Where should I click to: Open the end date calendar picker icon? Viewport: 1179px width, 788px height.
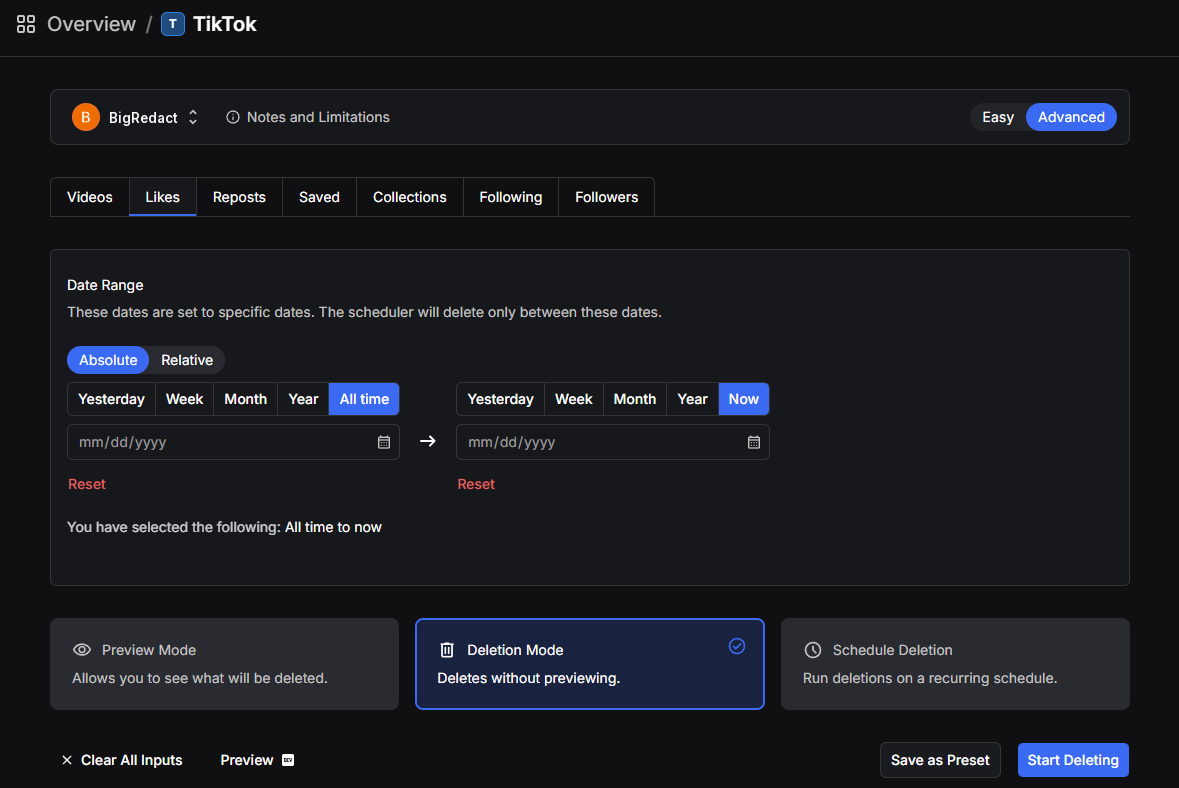[x=753, y=442]
